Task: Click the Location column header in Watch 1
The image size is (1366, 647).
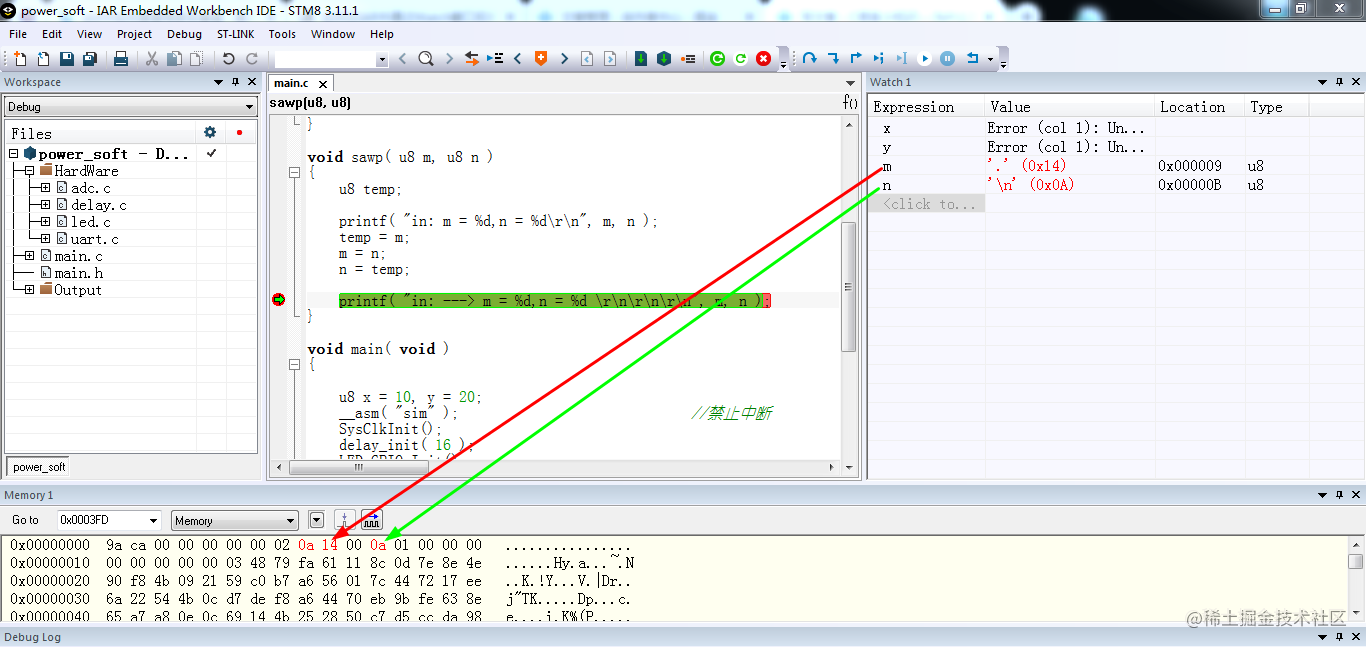Action: (x=1200, y=107)
